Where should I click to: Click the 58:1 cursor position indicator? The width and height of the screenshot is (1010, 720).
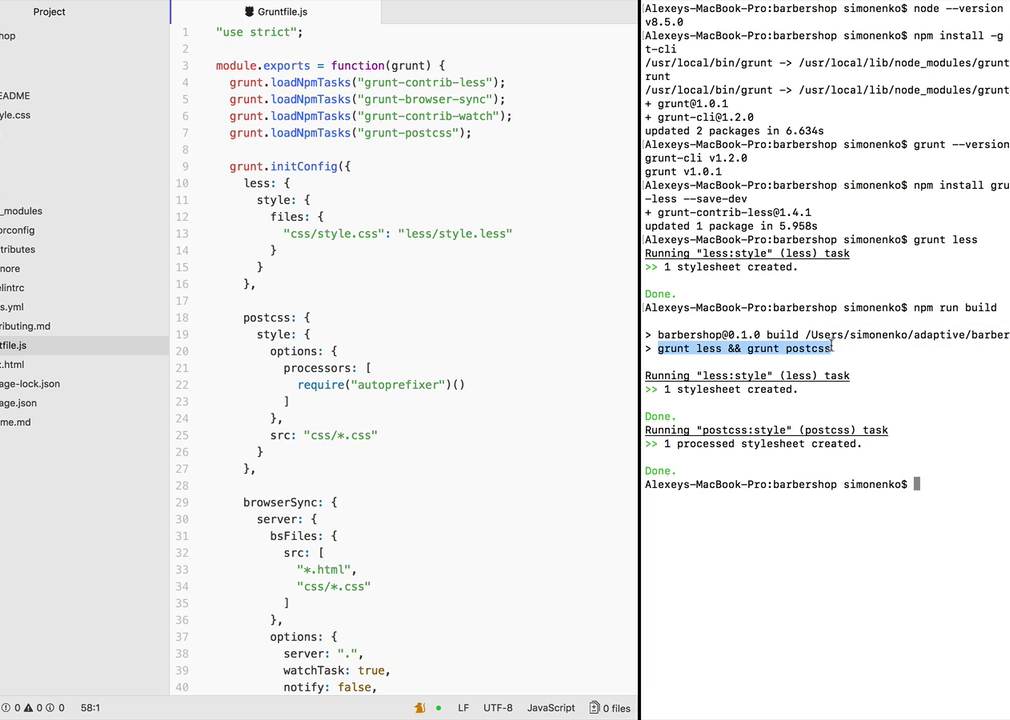pos(90,708)
